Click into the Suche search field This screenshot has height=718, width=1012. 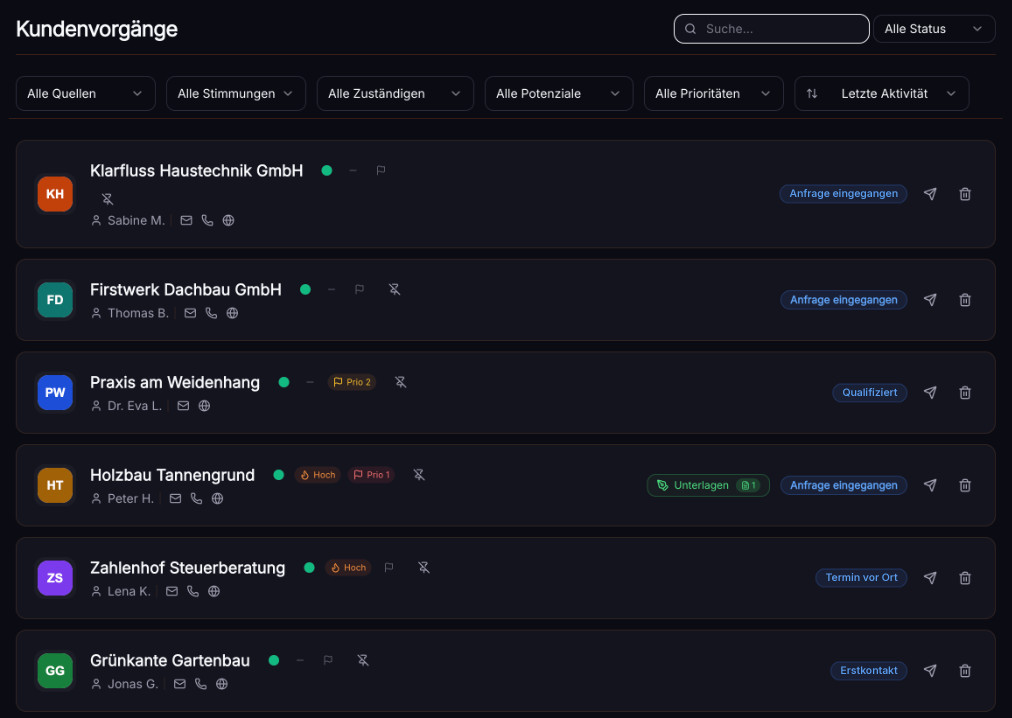coord(771,29)
